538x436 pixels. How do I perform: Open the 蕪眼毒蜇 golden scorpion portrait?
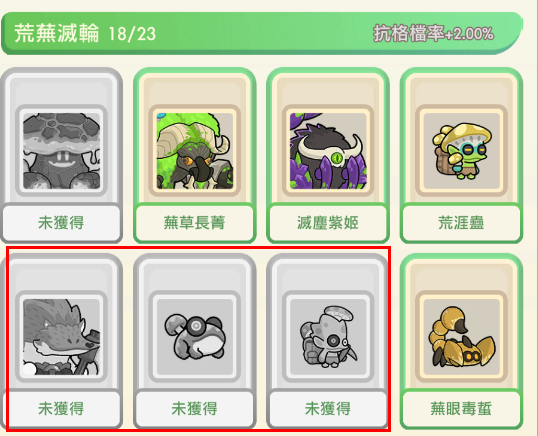461,337
